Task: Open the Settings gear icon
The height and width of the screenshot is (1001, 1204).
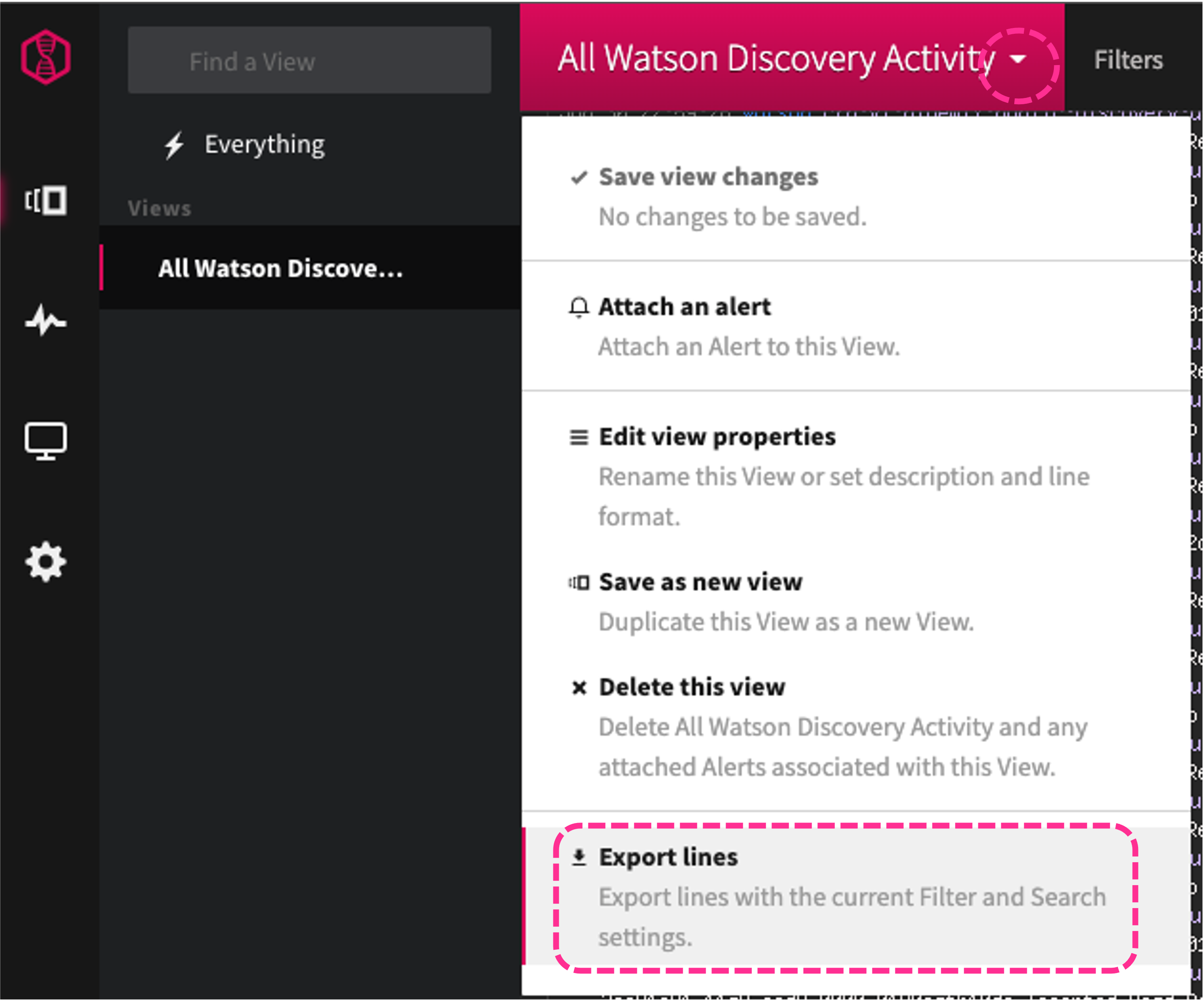Action: (x=46, y=562)
